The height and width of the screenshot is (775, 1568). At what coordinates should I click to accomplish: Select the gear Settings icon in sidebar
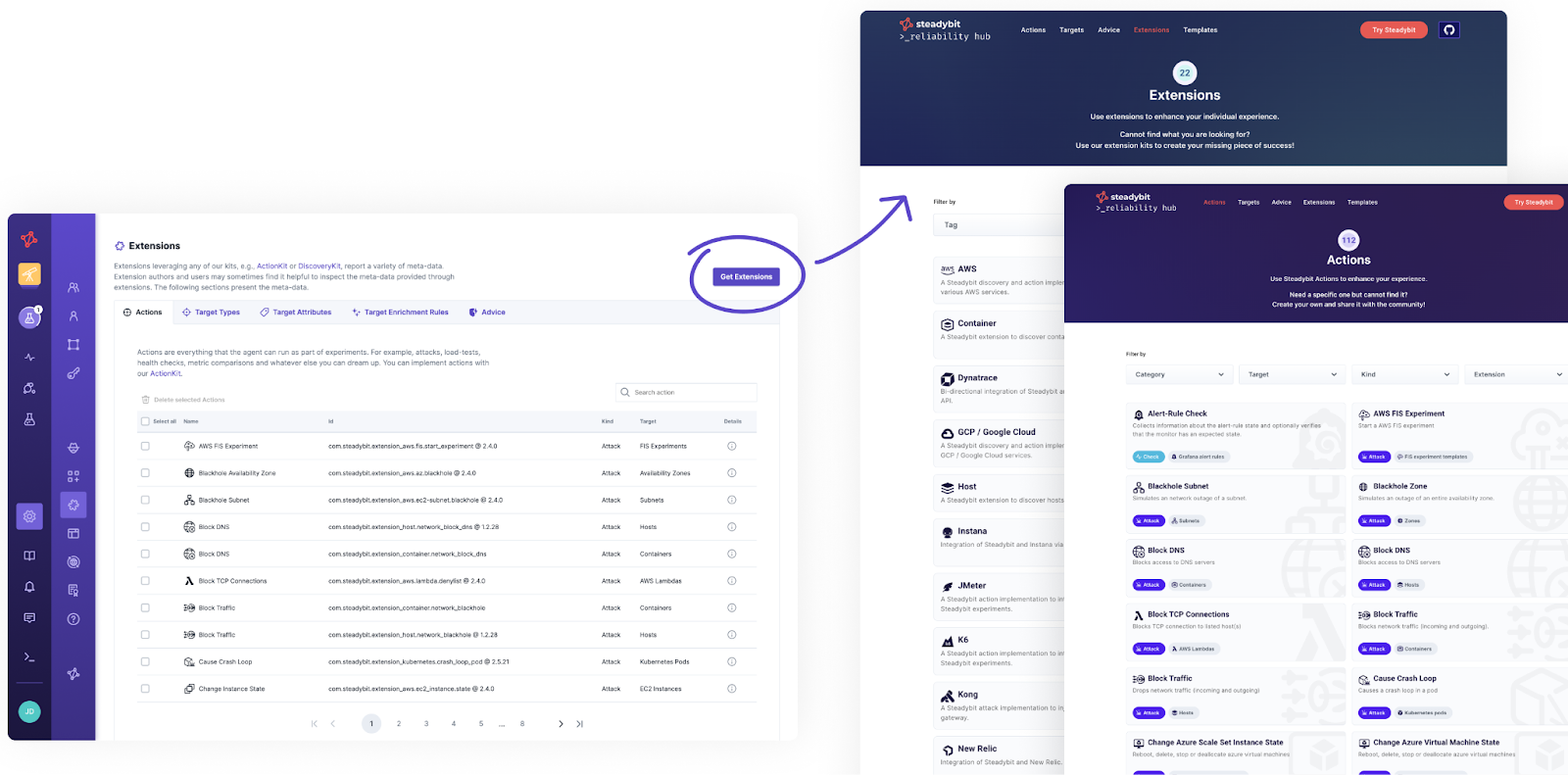(x=29, y=516)
